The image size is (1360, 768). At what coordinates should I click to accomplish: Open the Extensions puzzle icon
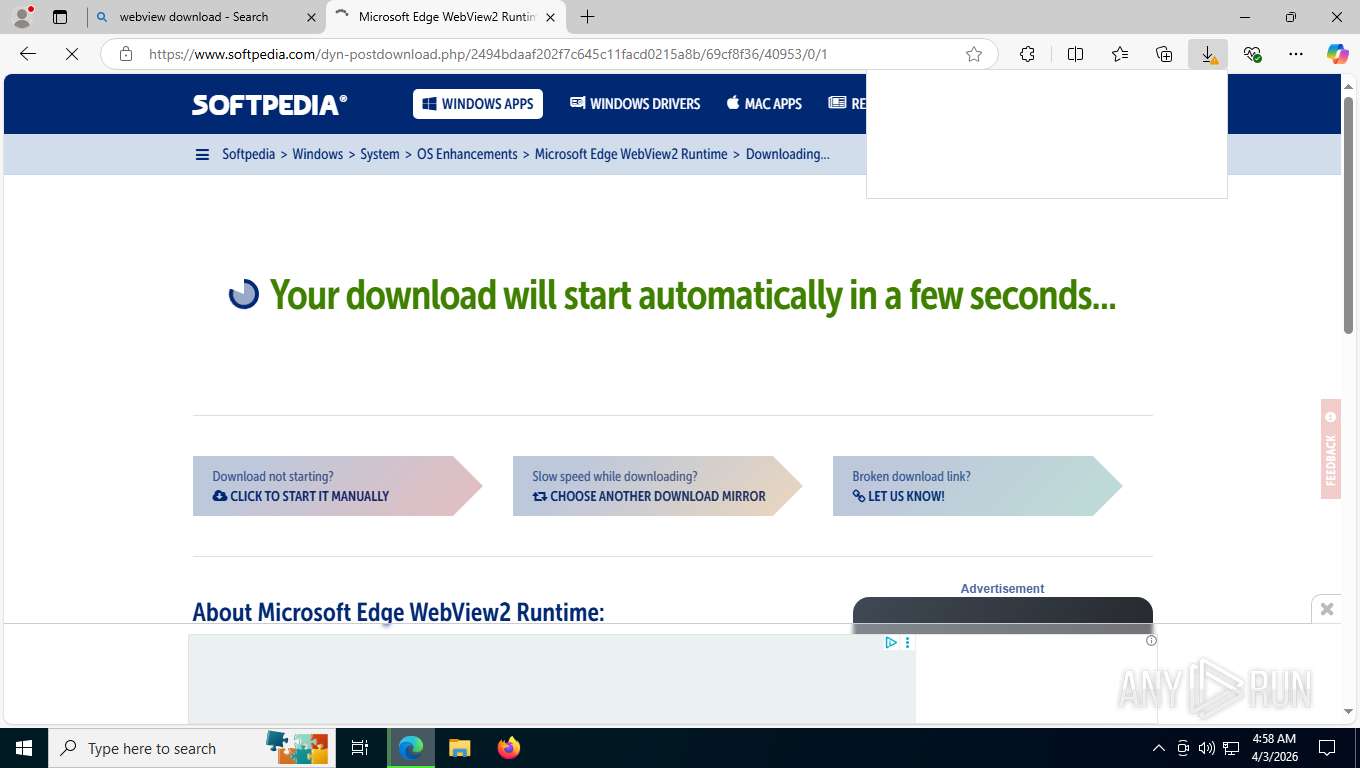click(x=1027, y=54)
